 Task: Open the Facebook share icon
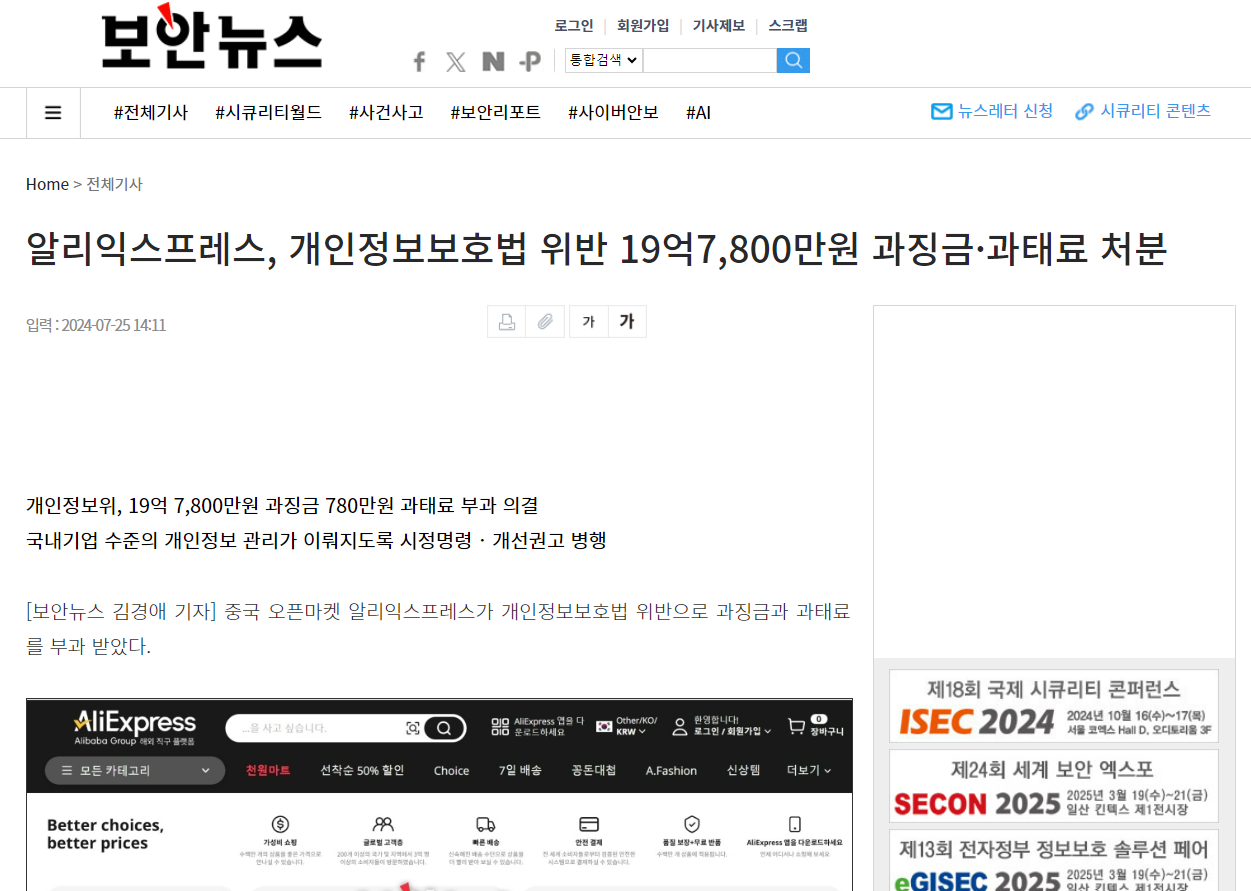(420, 62)
